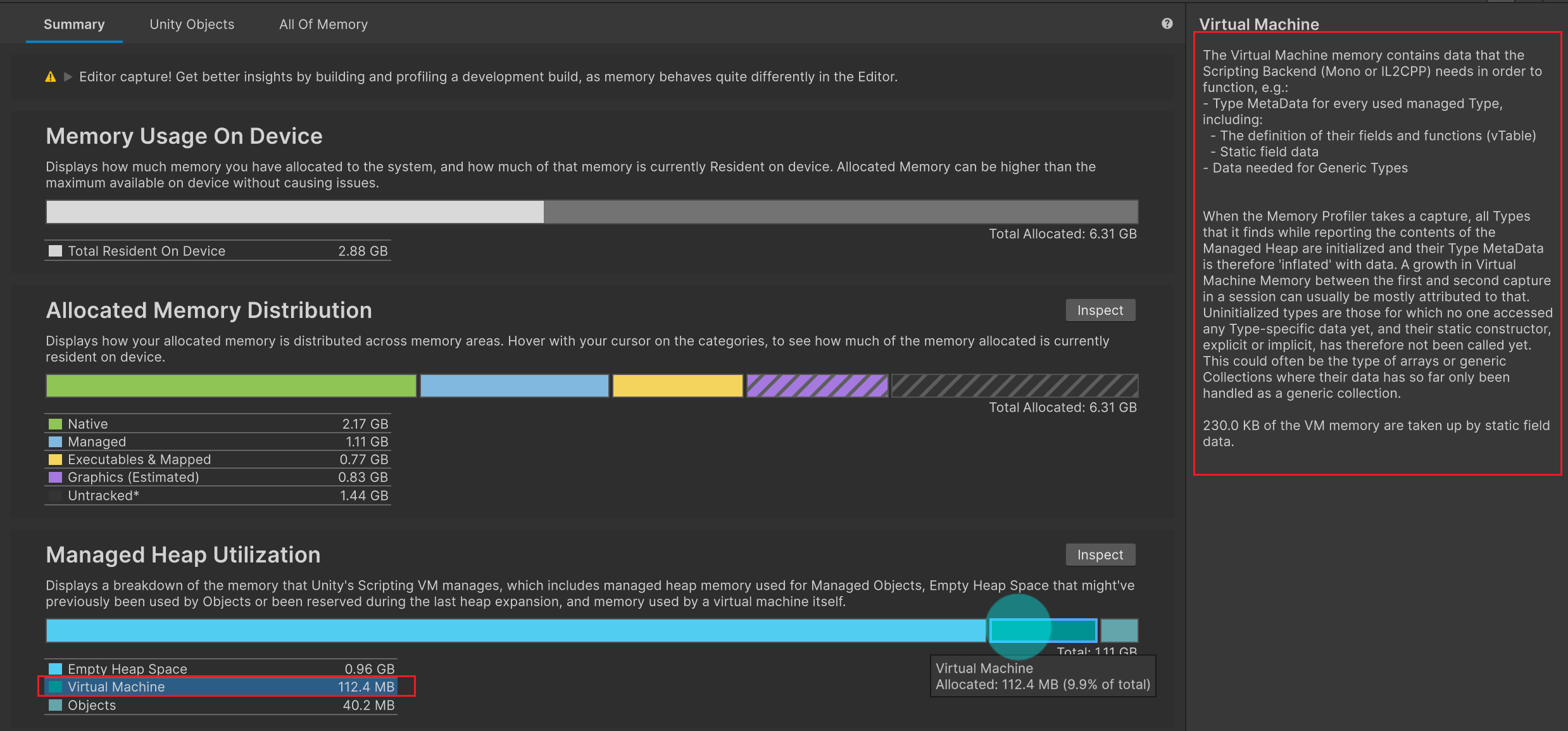Switch to the Unity Objects tab
Screen dimensions: 1568x731
click(x=192, y=24)
